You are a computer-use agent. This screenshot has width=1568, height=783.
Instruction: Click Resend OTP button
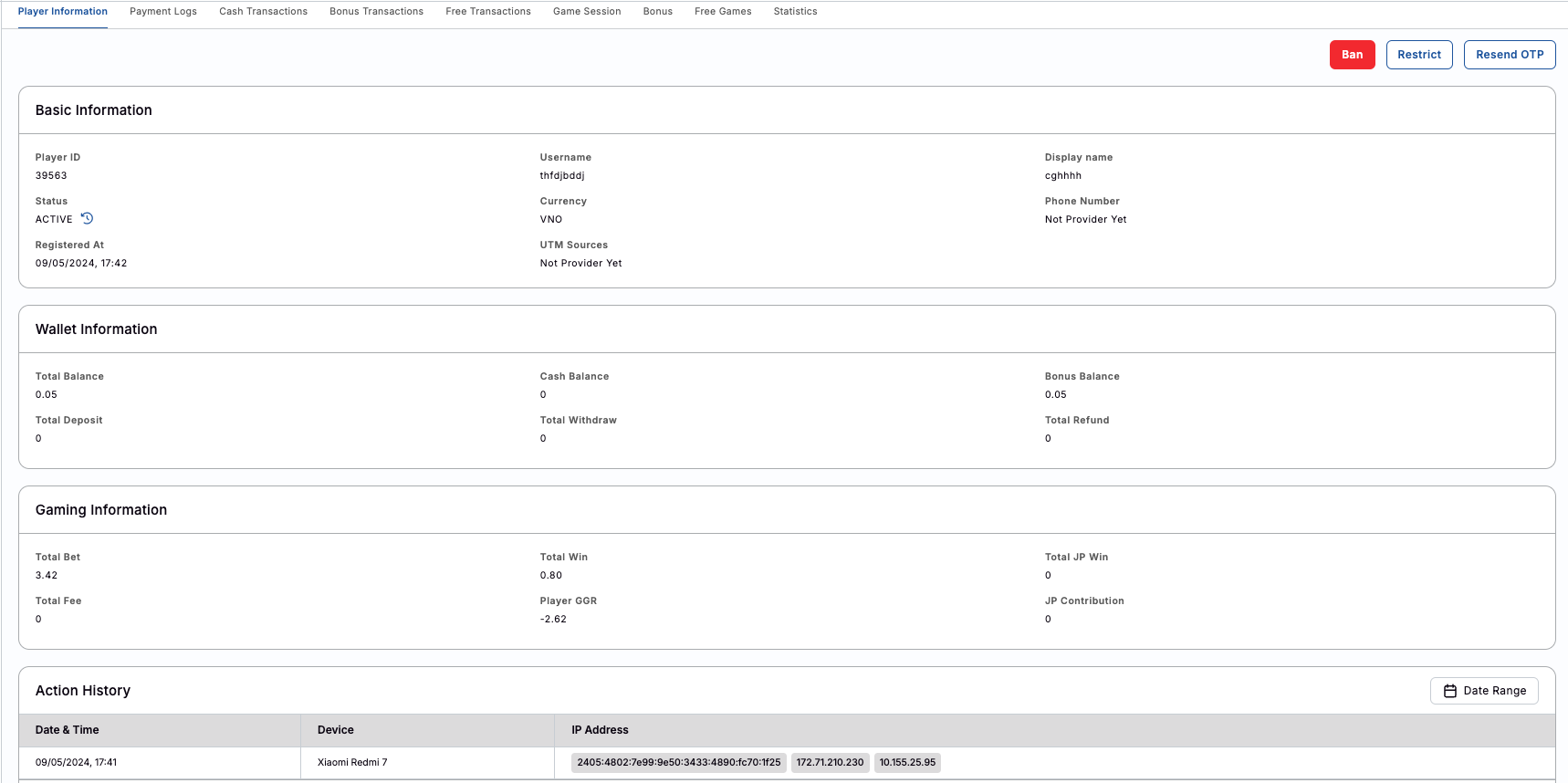click(x=1509, y=55)
